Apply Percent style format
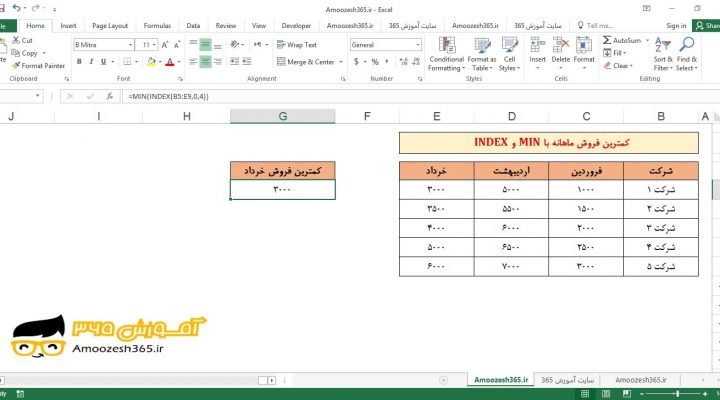 point(375,62)
